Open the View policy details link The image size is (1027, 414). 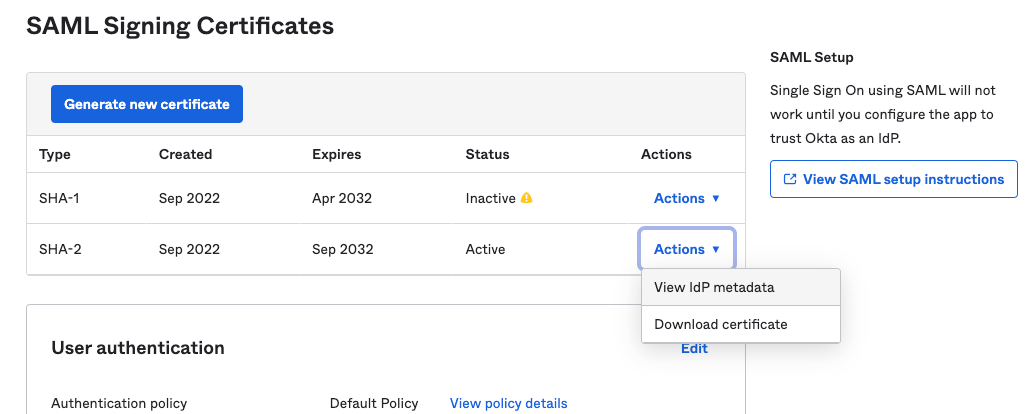point(508,403)
